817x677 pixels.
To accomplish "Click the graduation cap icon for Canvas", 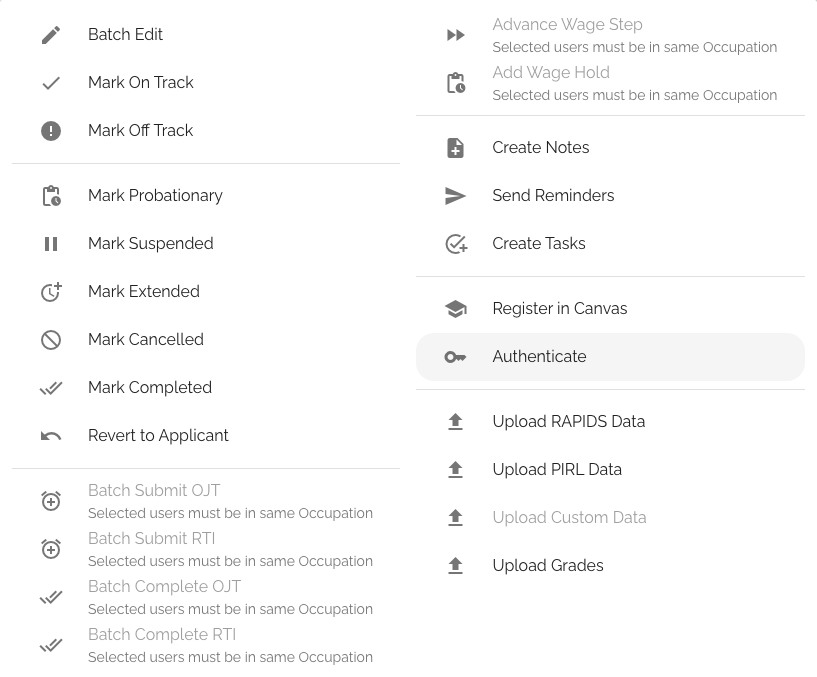I will point(455,309).
